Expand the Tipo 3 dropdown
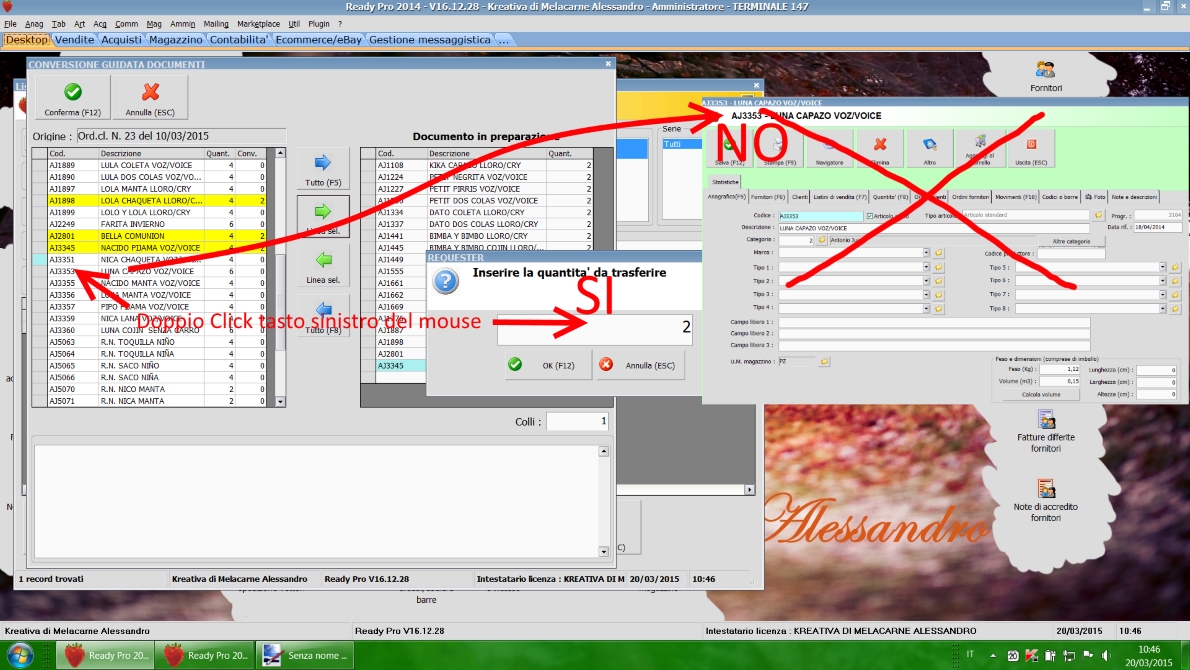Image resolution: width=1190 pixels, height=670 pixels. 926,294
